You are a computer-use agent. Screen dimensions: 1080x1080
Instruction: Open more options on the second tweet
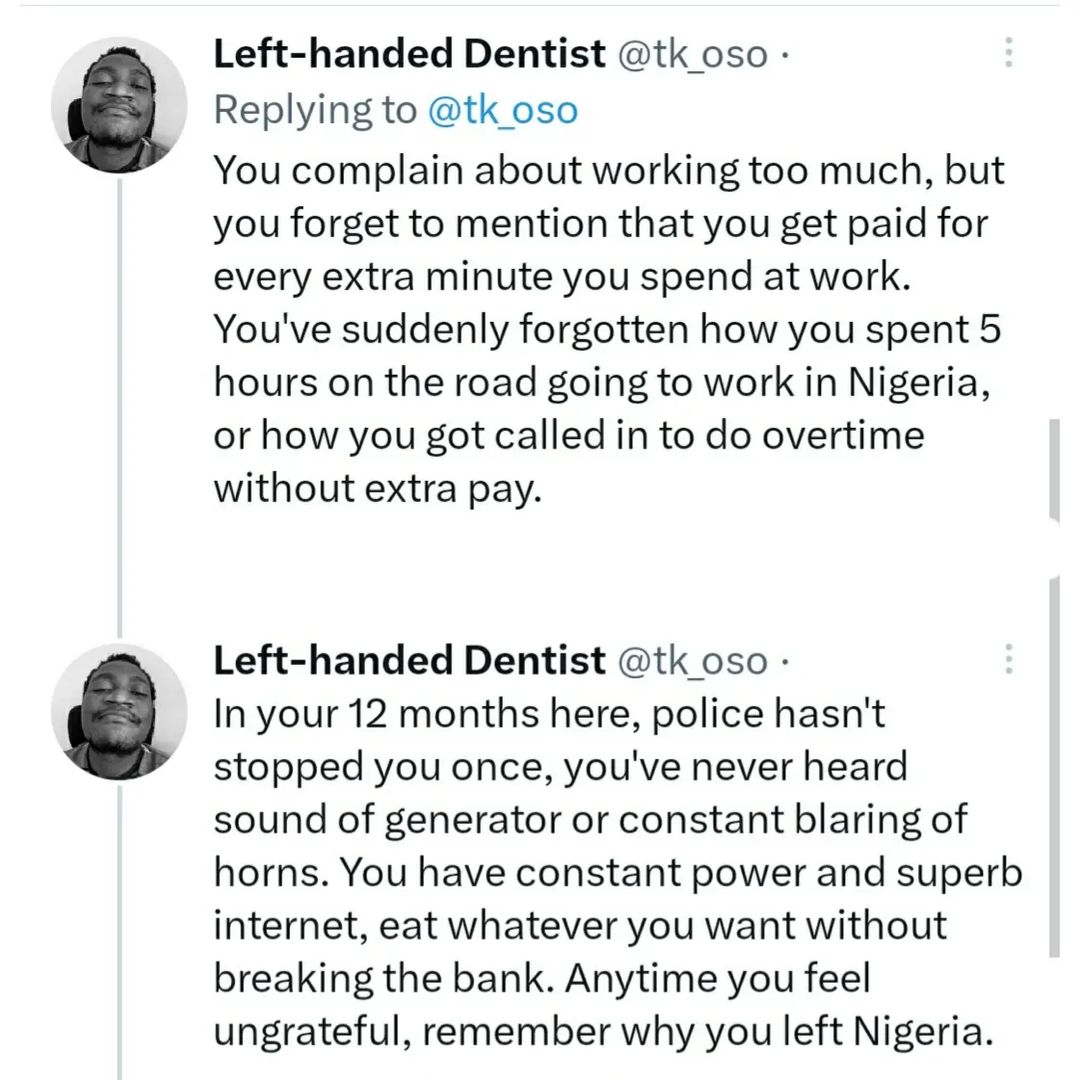click(x=1009, y=658)
